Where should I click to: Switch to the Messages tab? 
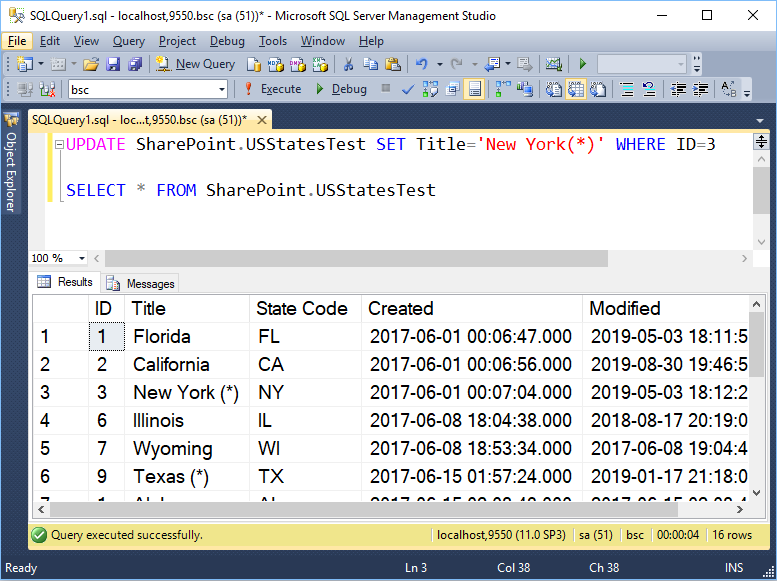[140, 284]
